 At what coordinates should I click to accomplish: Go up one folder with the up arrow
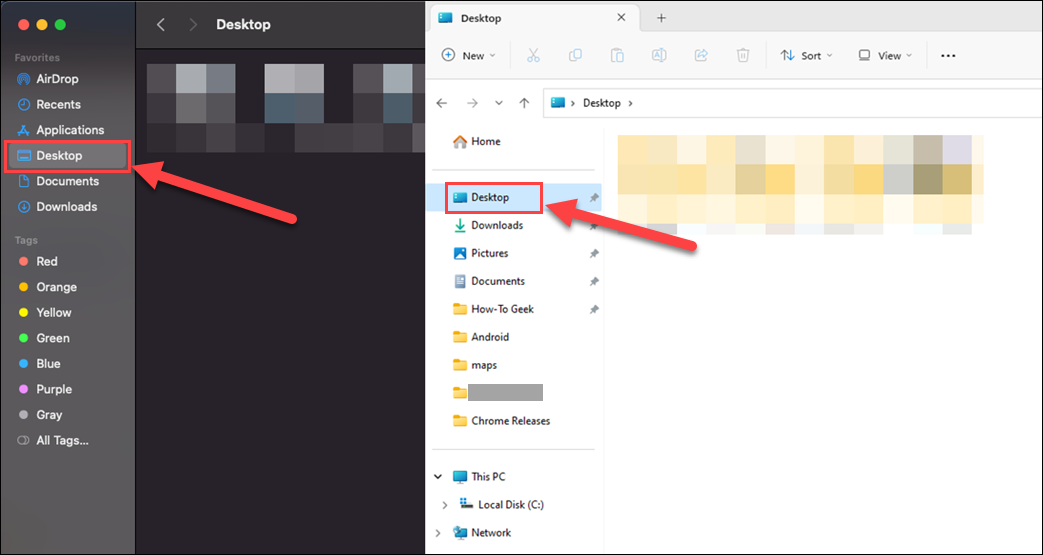click(524, 103)
